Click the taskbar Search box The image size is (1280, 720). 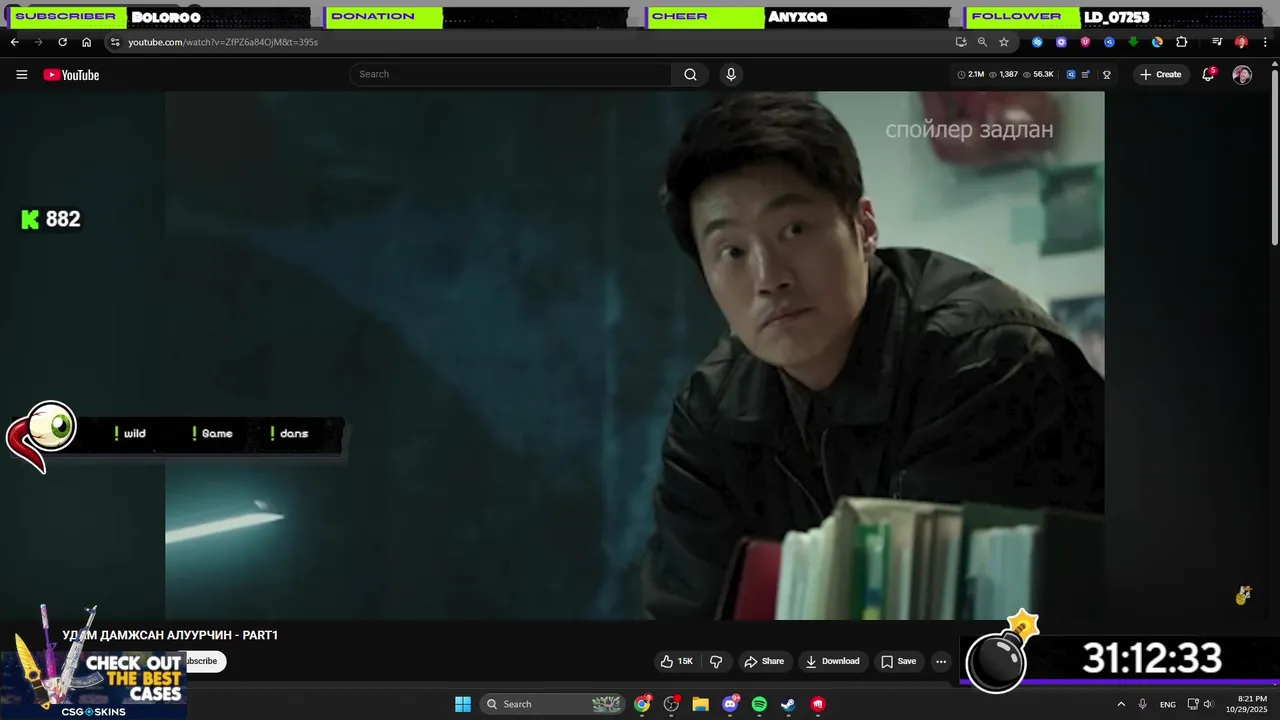[x=552, y=704]
